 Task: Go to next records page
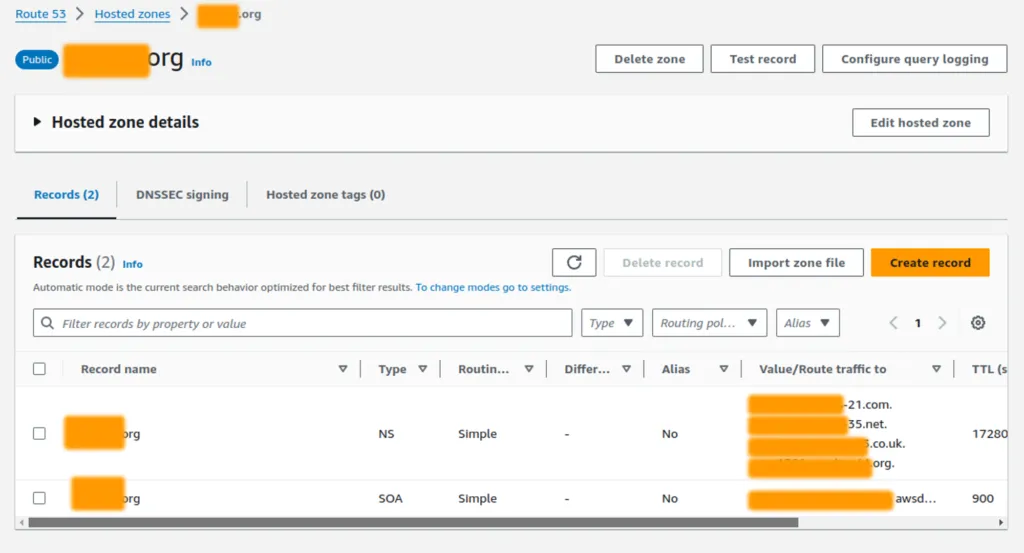(x=942, y=323)
